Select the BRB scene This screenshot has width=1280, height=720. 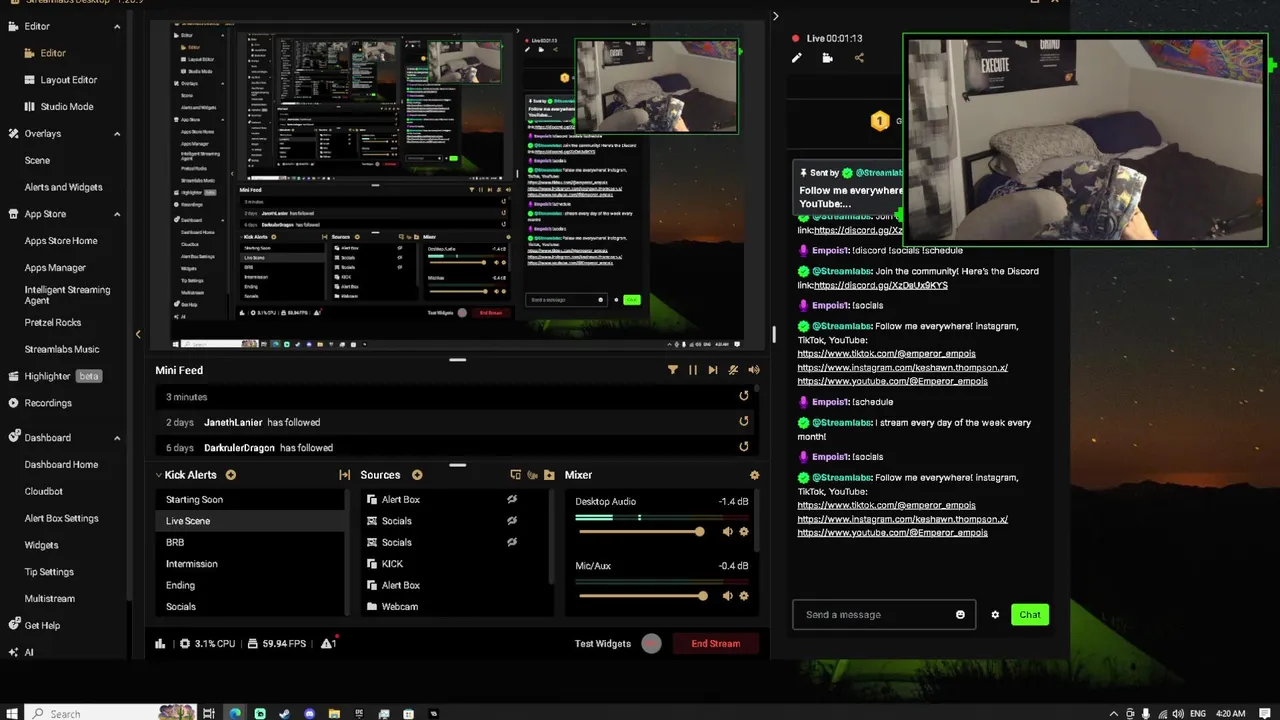pos(175,542)
